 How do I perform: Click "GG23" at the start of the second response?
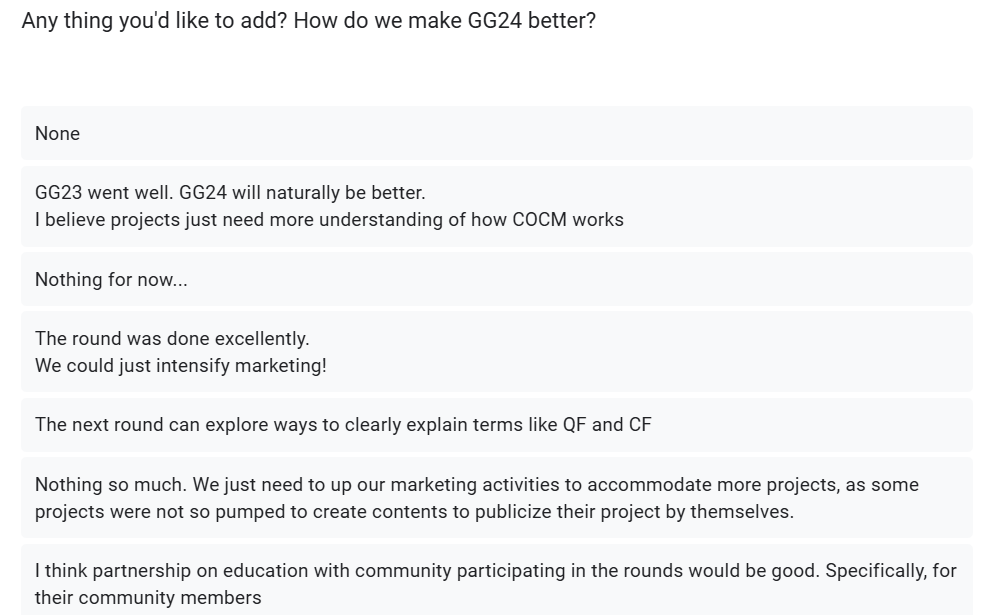59,193
